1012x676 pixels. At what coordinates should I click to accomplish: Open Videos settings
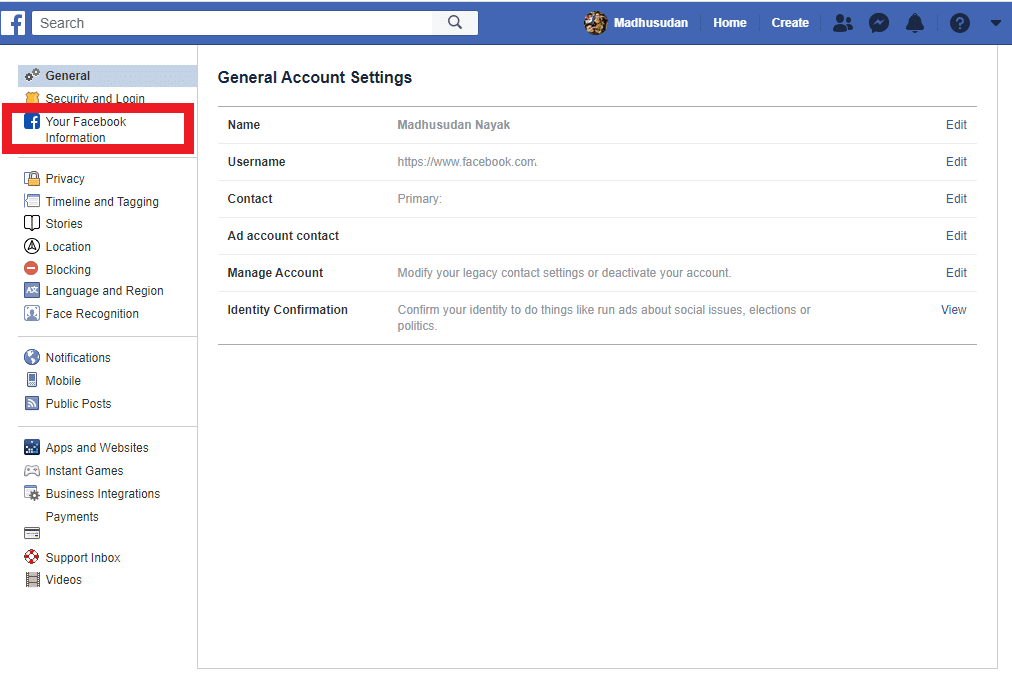[63, 580]
